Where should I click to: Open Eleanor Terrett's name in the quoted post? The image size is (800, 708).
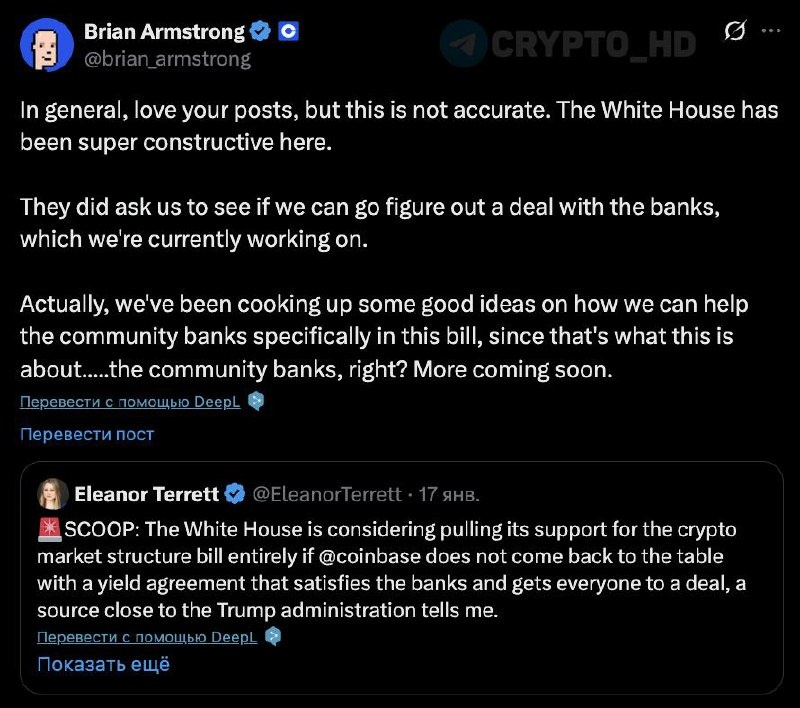tap(146, 494)
